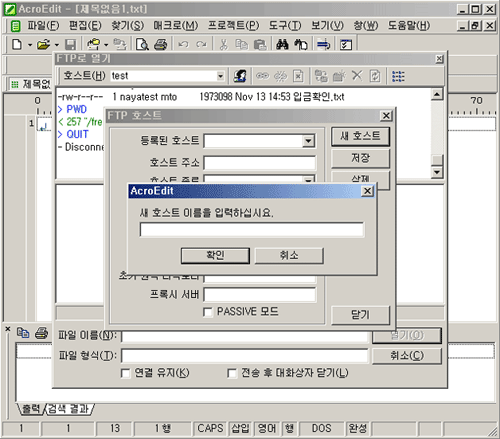Click the 프록시 서버 input field
This screenshot has width=500, height=439.
[x=260, y=295]
